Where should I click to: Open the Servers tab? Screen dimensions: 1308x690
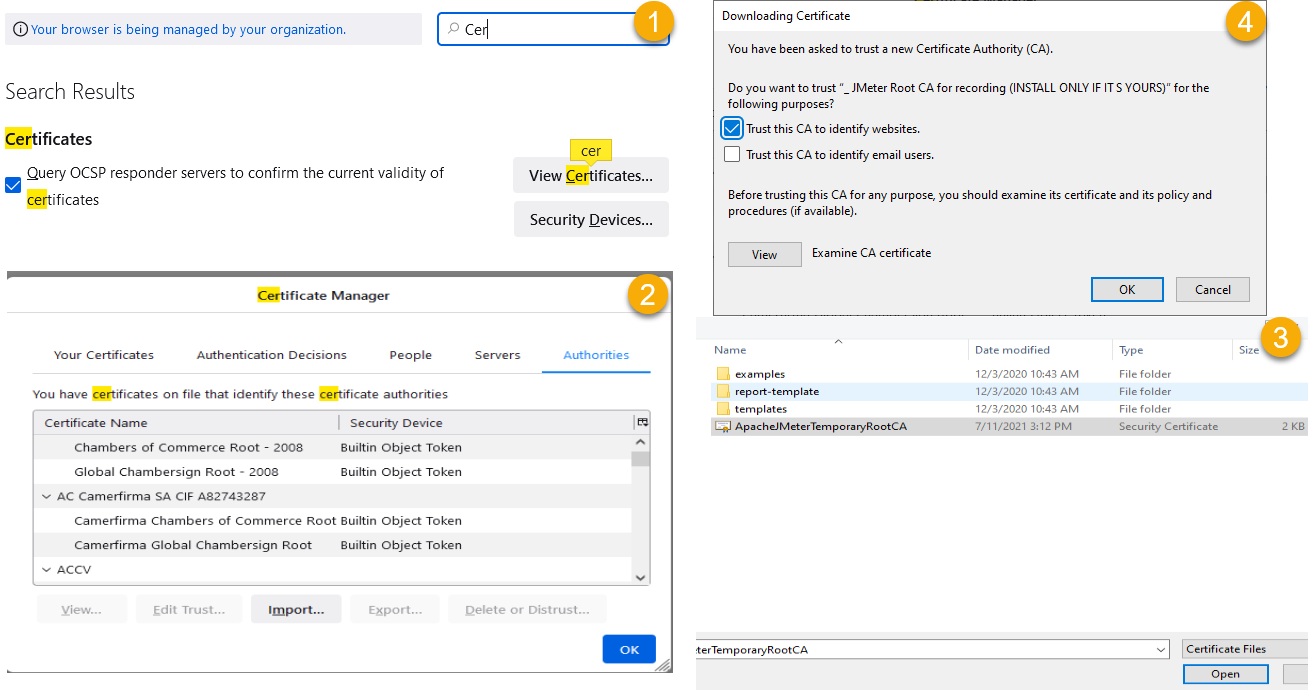498,355
